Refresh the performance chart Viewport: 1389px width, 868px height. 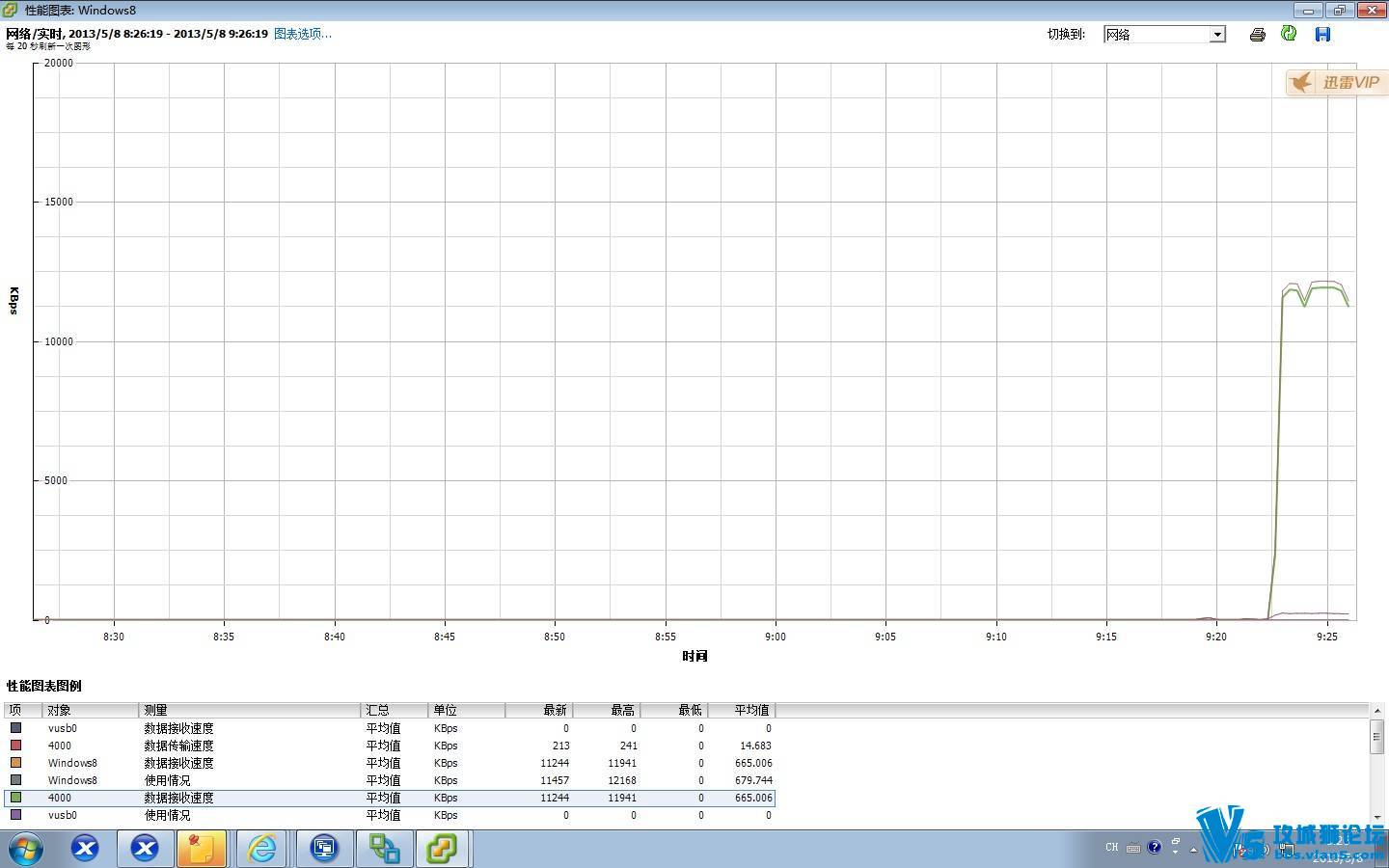(1289, 34)
